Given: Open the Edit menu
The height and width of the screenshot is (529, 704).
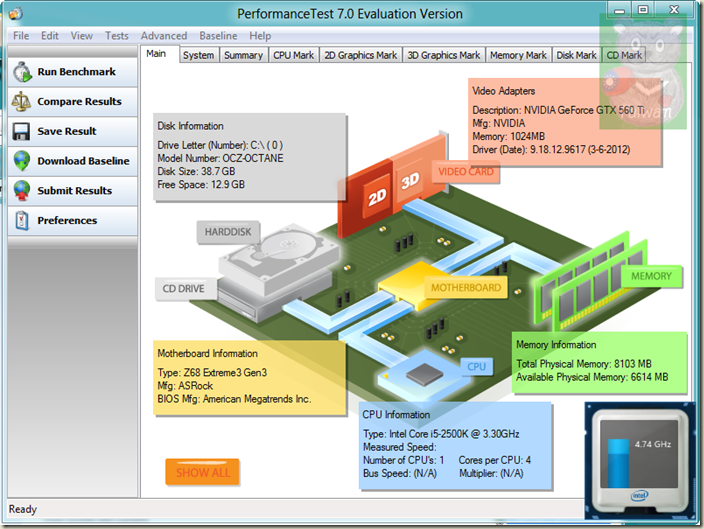Looking at the screenshot, I should [x=50, y=36].
